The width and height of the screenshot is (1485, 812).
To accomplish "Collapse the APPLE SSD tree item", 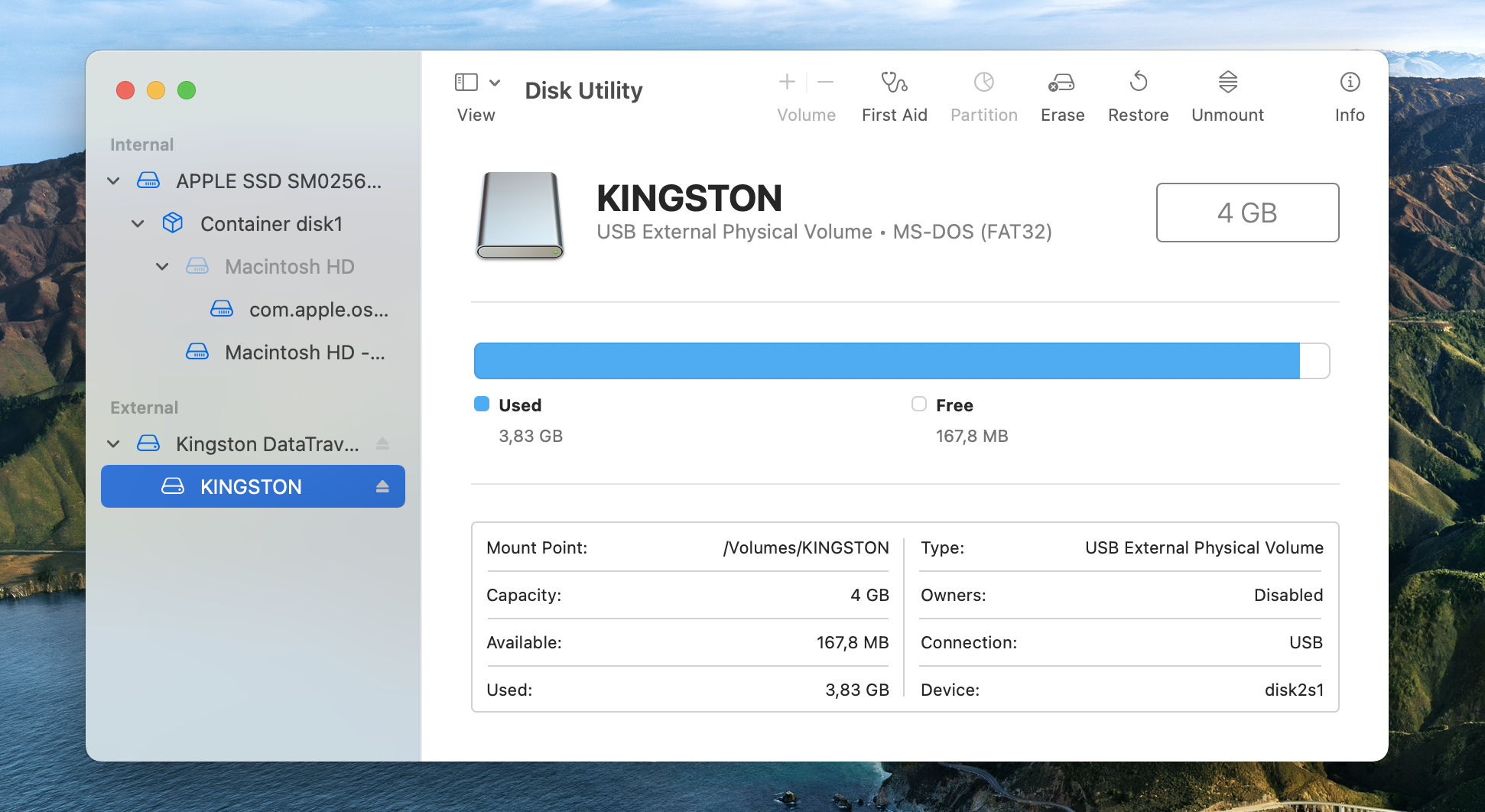I will pyautogui.click(x=113, y=181).
